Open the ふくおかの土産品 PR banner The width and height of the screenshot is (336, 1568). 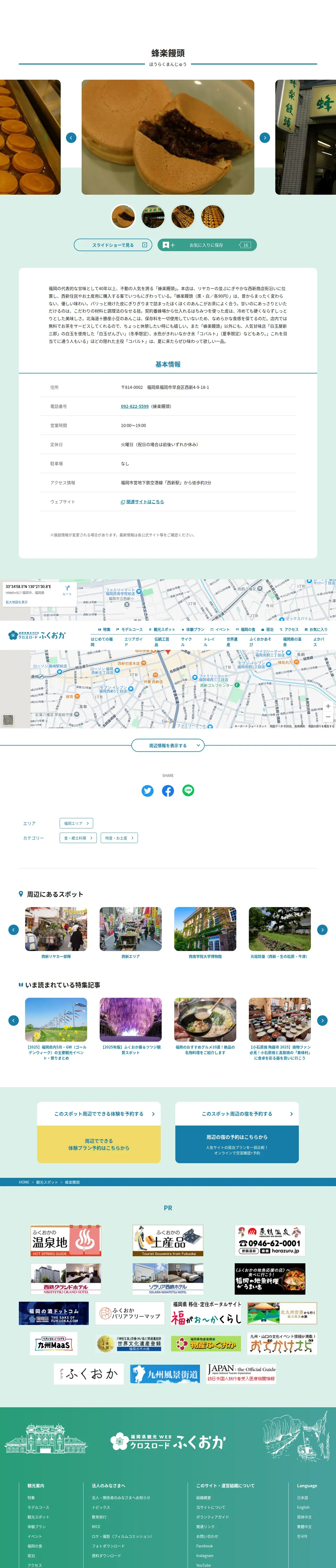tap(168, 1241)
